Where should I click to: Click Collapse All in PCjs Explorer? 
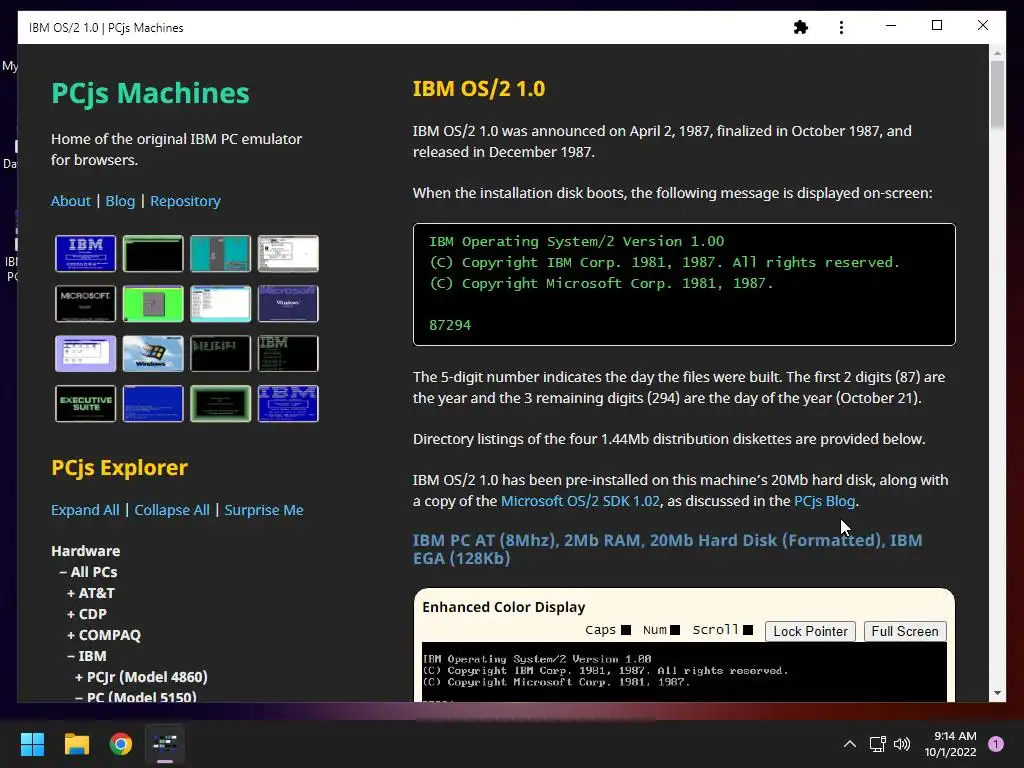(x=172, y=510)
